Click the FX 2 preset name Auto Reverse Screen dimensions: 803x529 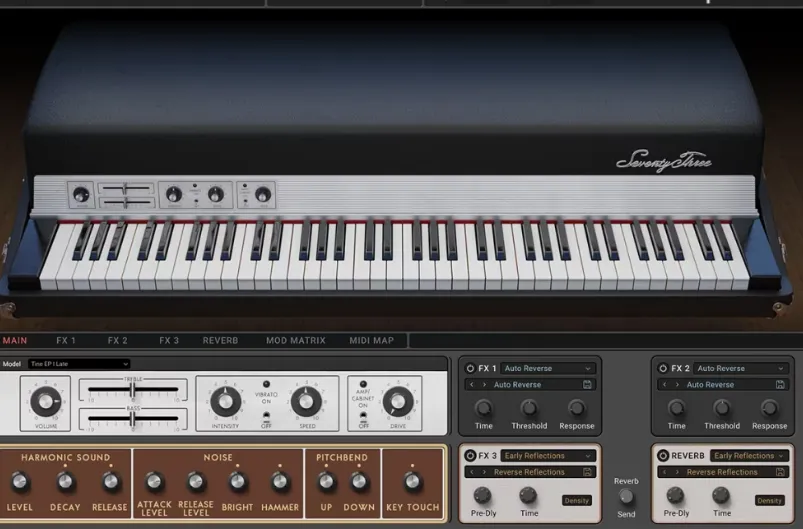coord(710,385)
